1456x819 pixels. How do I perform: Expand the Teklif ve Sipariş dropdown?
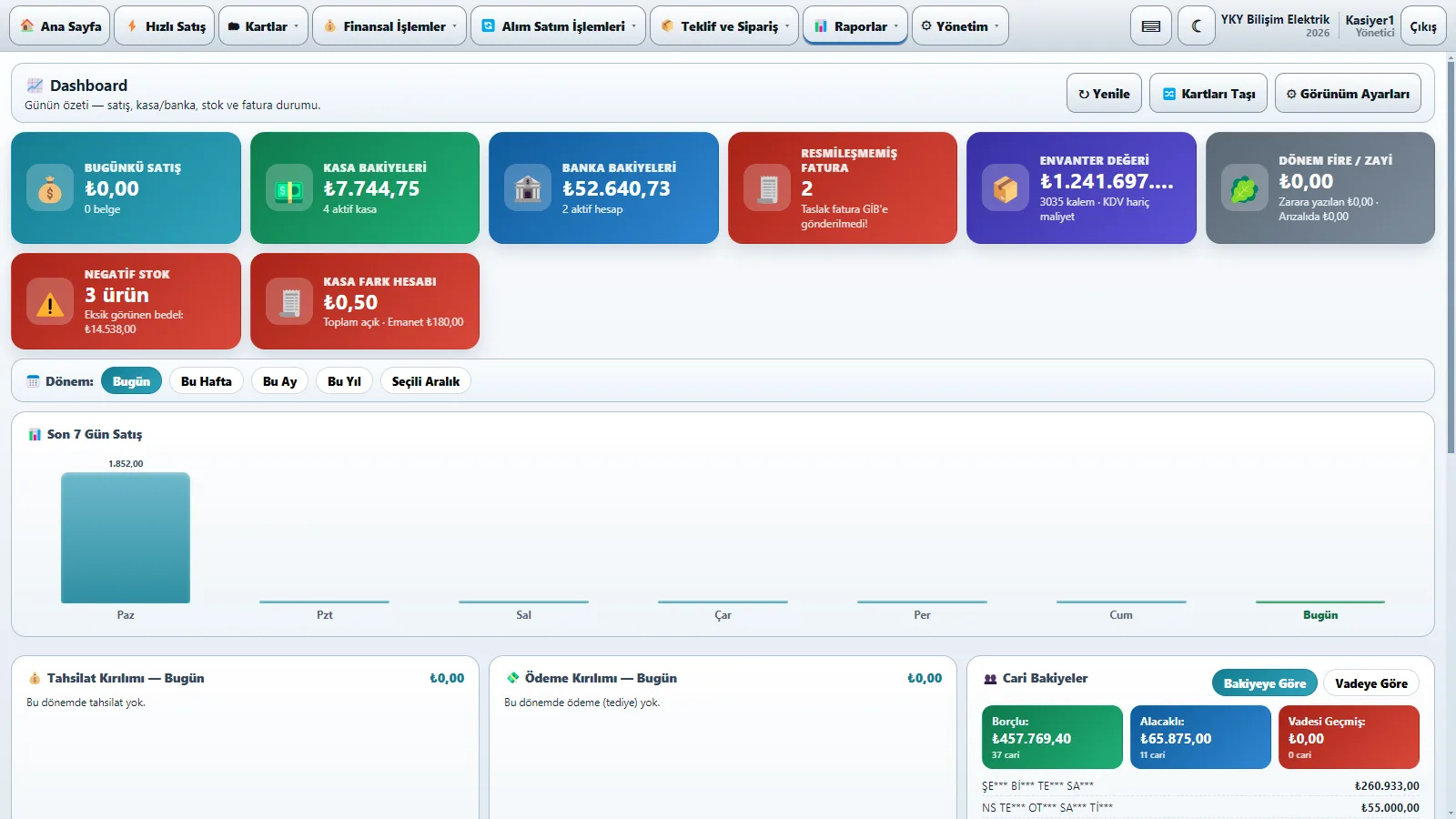(724, 26)
